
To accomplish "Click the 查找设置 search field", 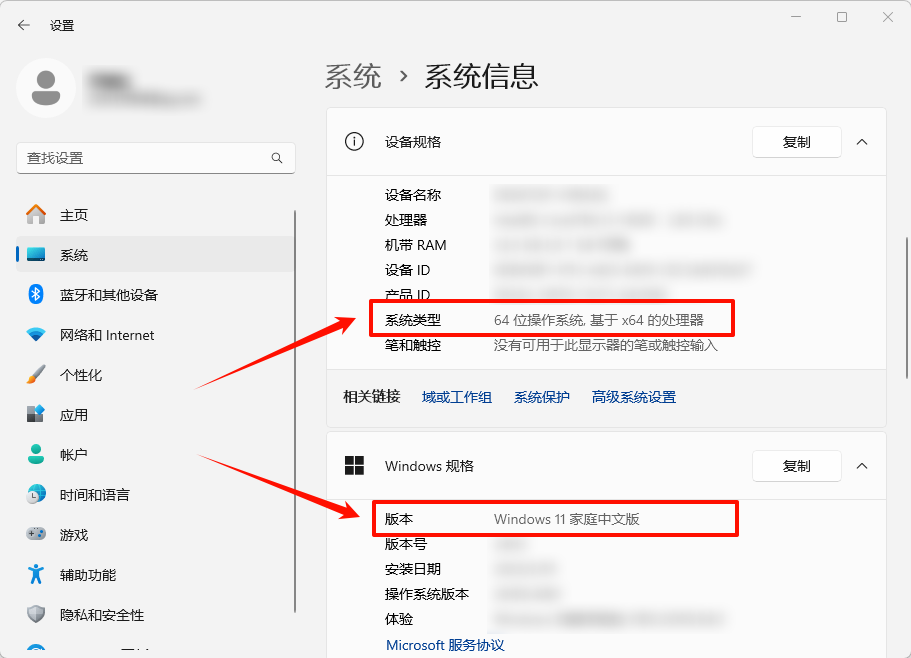I will pyautogui.click(x=156, y=158).
